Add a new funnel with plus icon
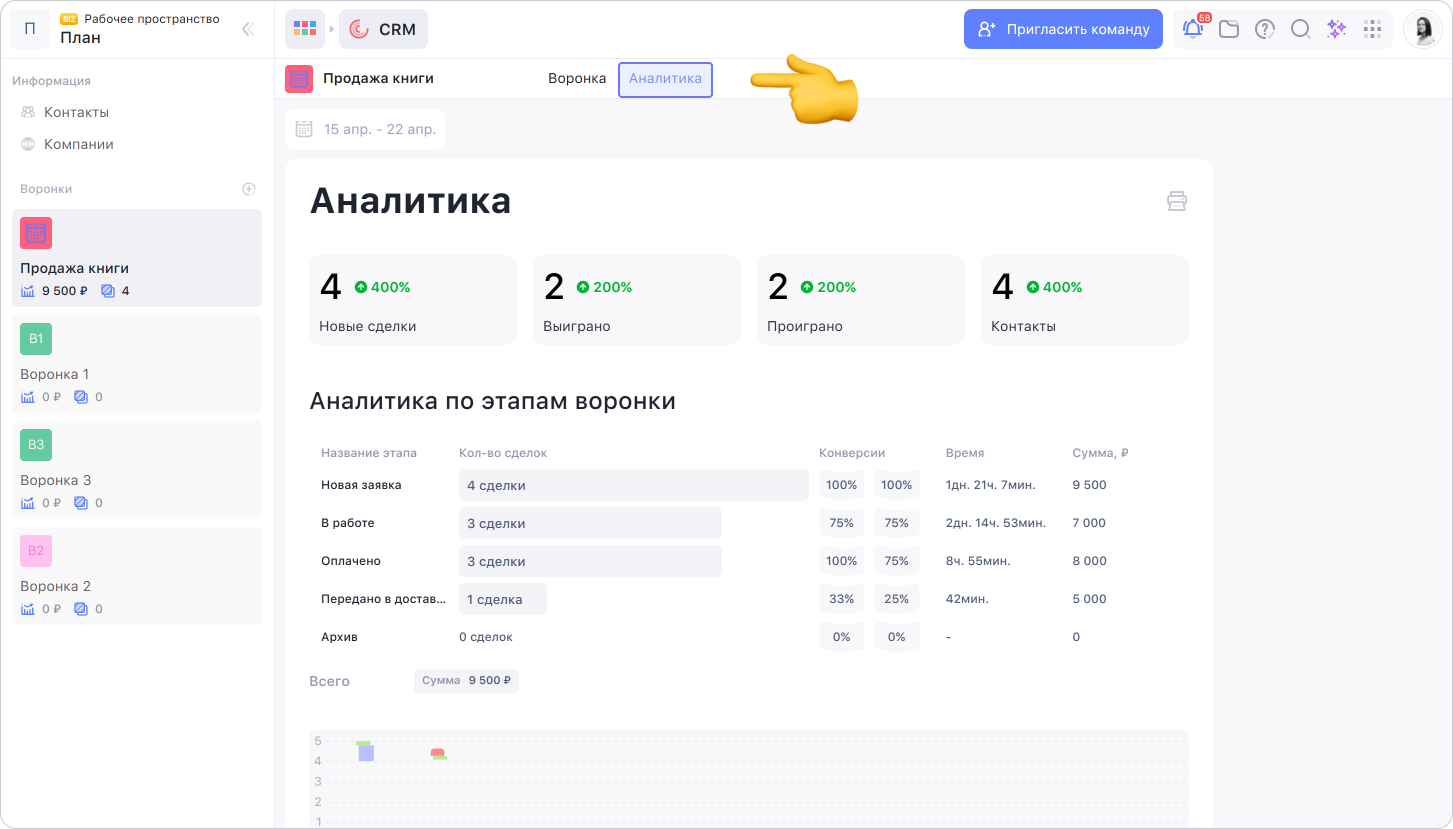 point(249,189)
